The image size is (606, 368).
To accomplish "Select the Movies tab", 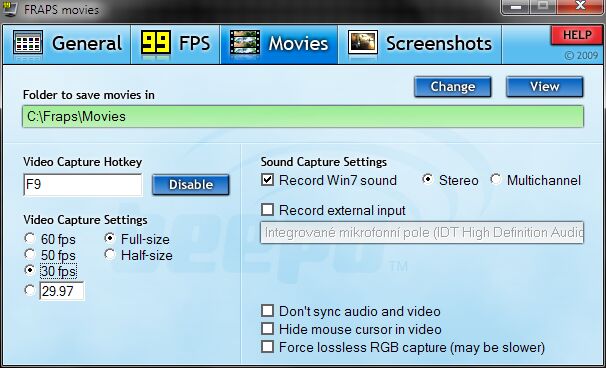I will pos(279,44).
